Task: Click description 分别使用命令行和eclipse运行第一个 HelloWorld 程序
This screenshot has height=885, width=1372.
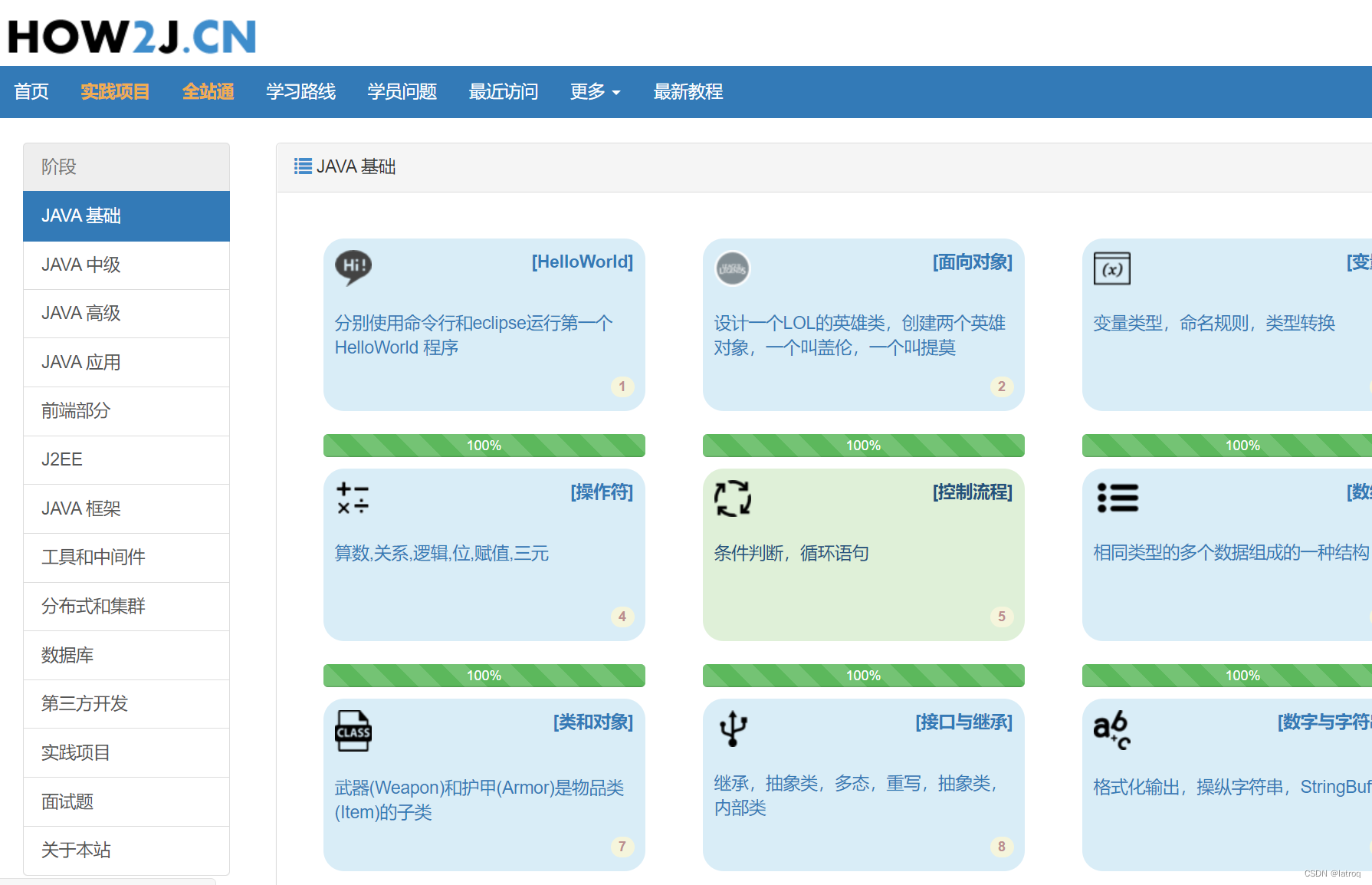Action: point(474,336)
